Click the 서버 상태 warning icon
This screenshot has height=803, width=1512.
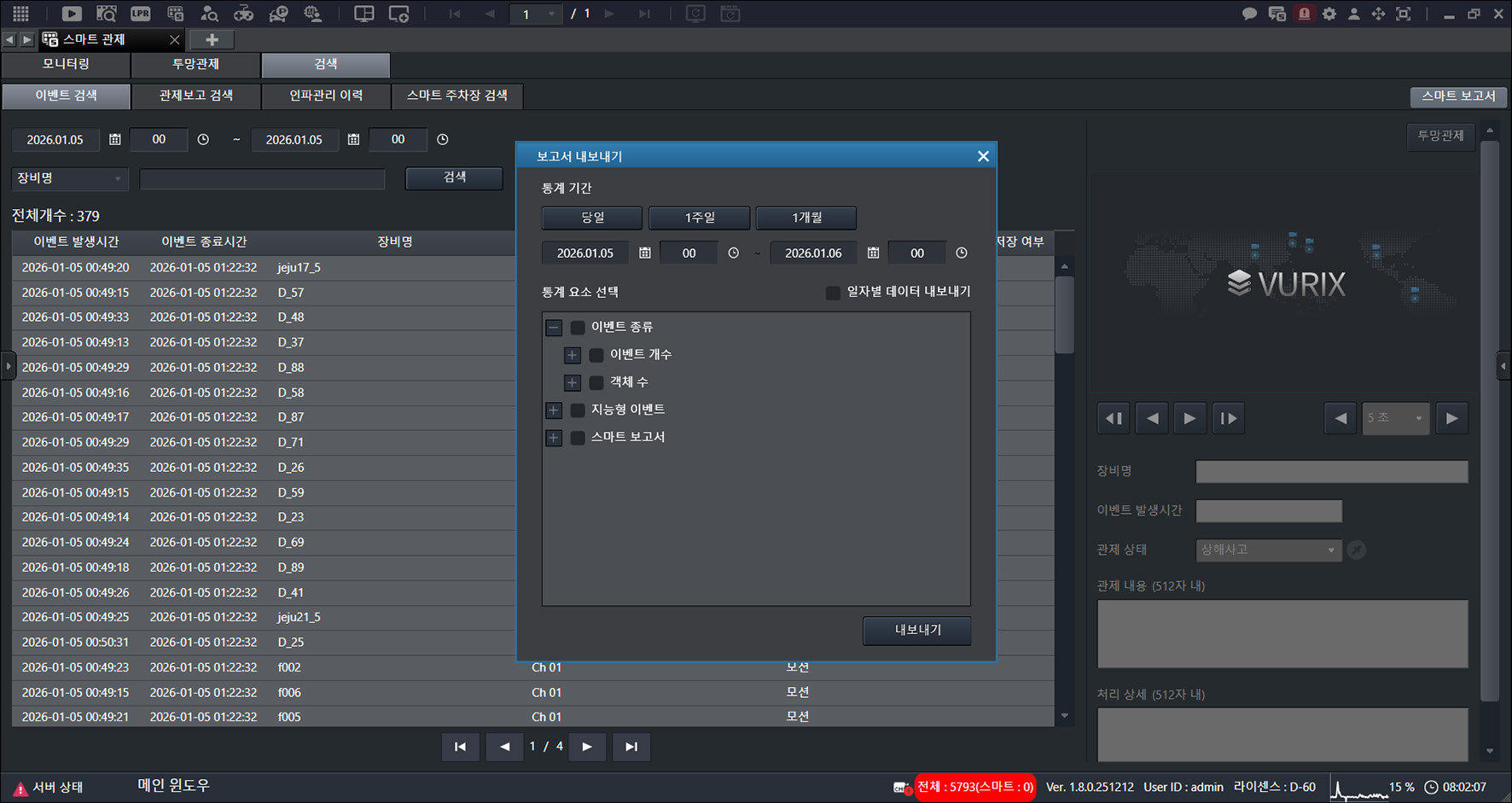20,788
